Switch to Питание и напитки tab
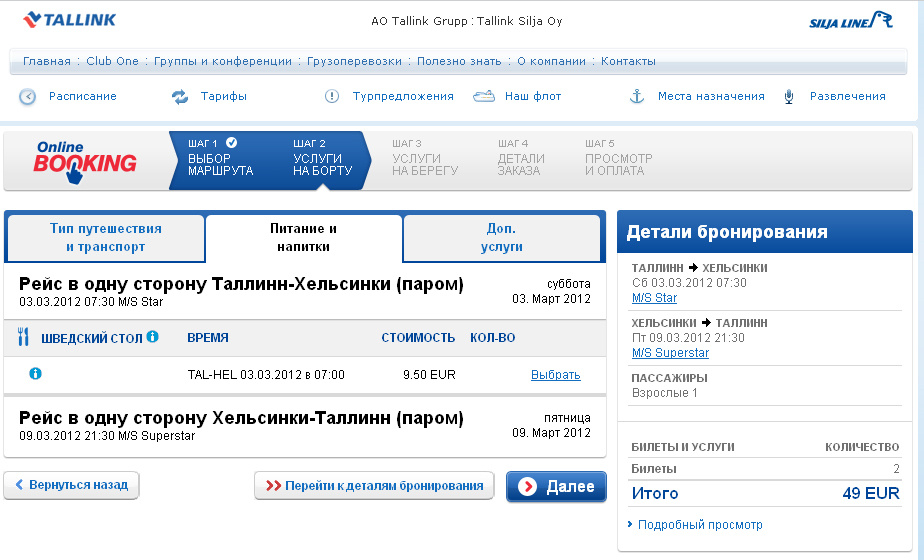 tap(303, 238)
